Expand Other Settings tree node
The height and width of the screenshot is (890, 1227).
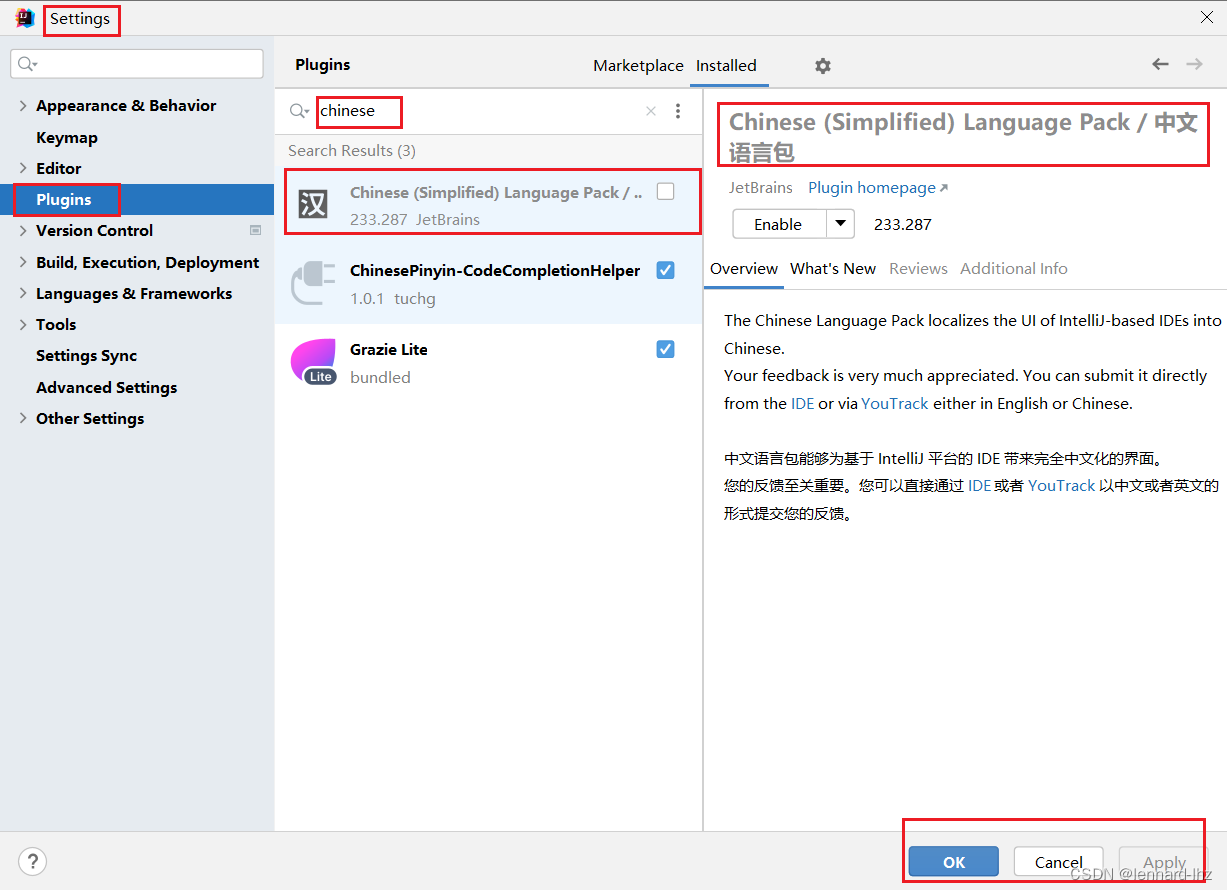[23, 418]
